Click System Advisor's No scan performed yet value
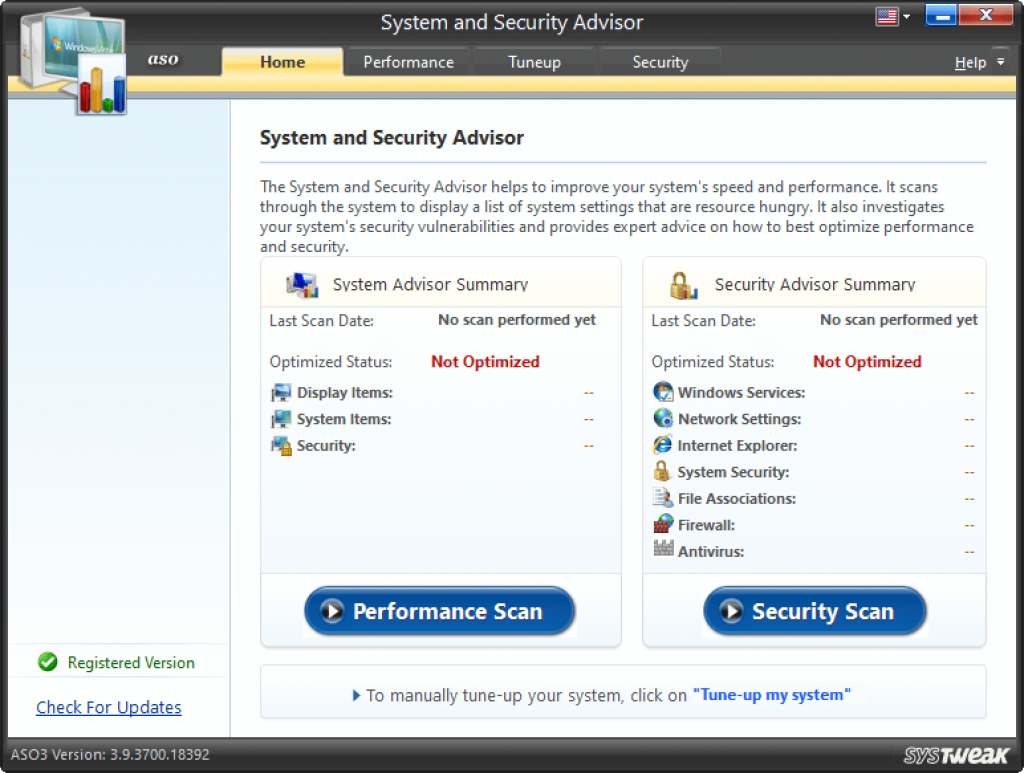Screen dimensions: 1024x773 (517, 320)
